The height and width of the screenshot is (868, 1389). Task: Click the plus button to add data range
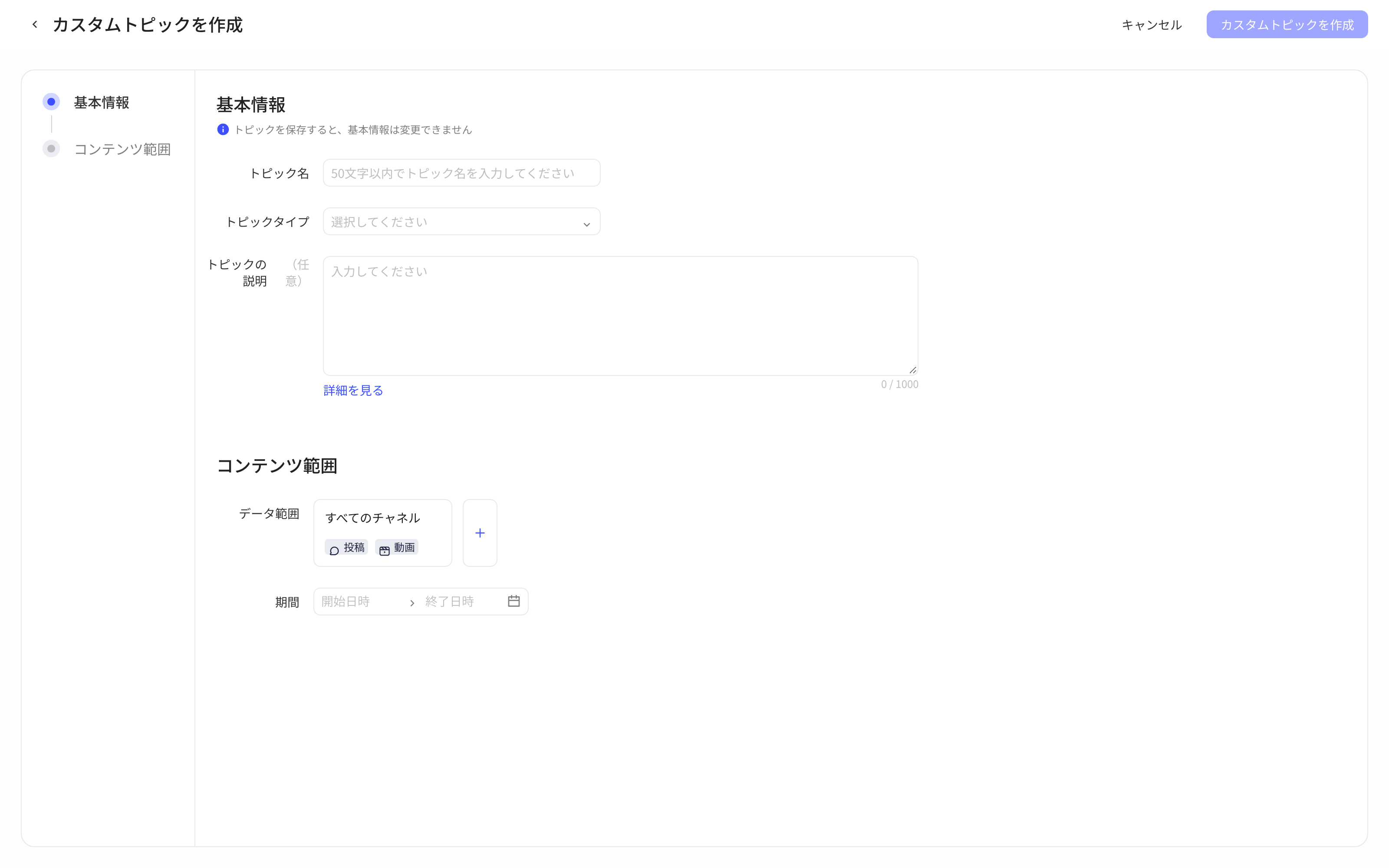[x=480, y=533]
